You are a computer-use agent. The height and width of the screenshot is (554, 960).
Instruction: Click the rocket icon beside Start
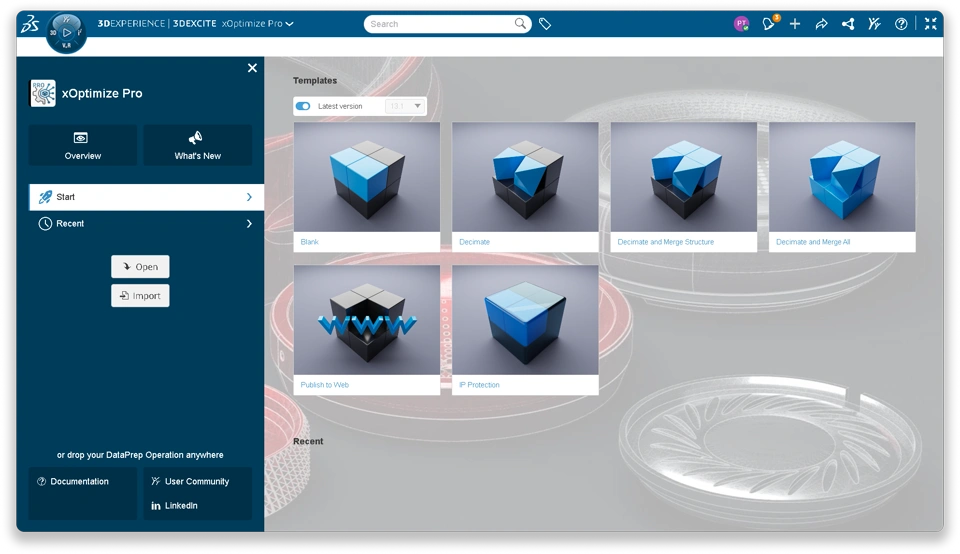click(45, 197)
